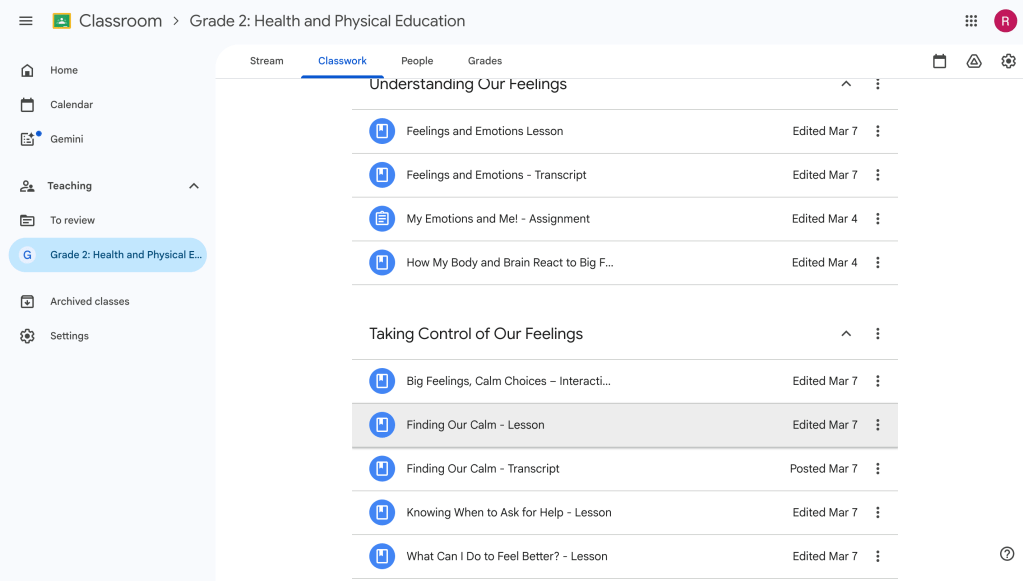Open the class Drive folder icon

(974, 62)
